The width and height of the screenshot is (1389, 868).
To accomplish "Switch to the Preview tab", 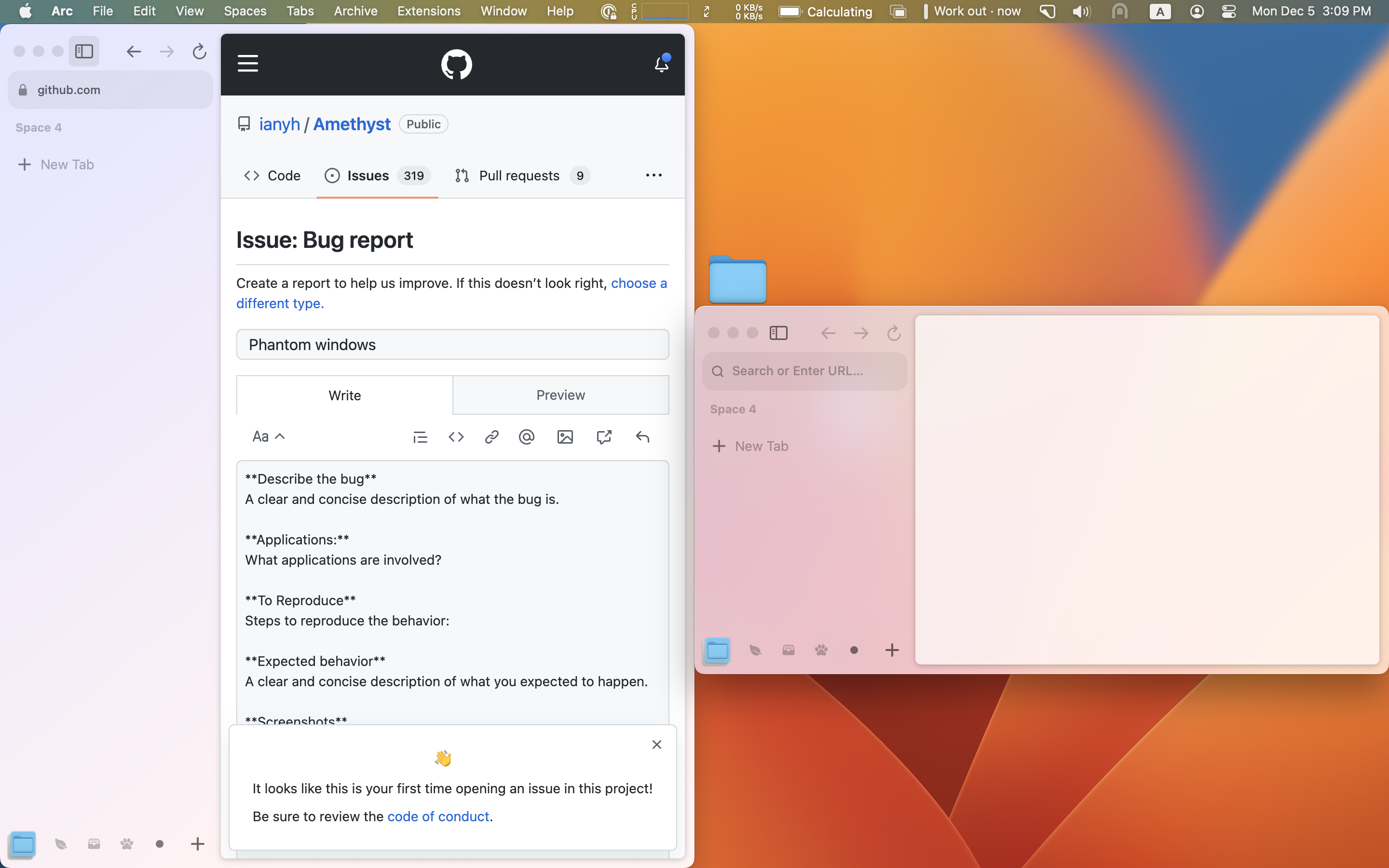I will [x=560, y=395].
